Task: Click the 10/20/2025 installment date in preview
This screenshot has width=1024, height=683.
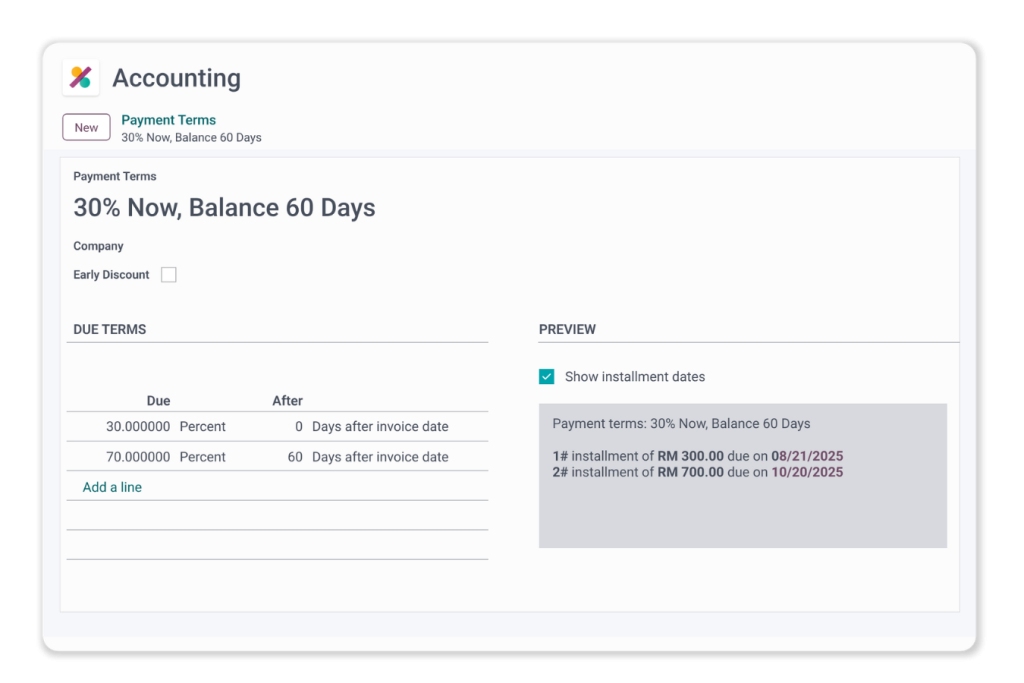Action: click(x=807, y=472)
